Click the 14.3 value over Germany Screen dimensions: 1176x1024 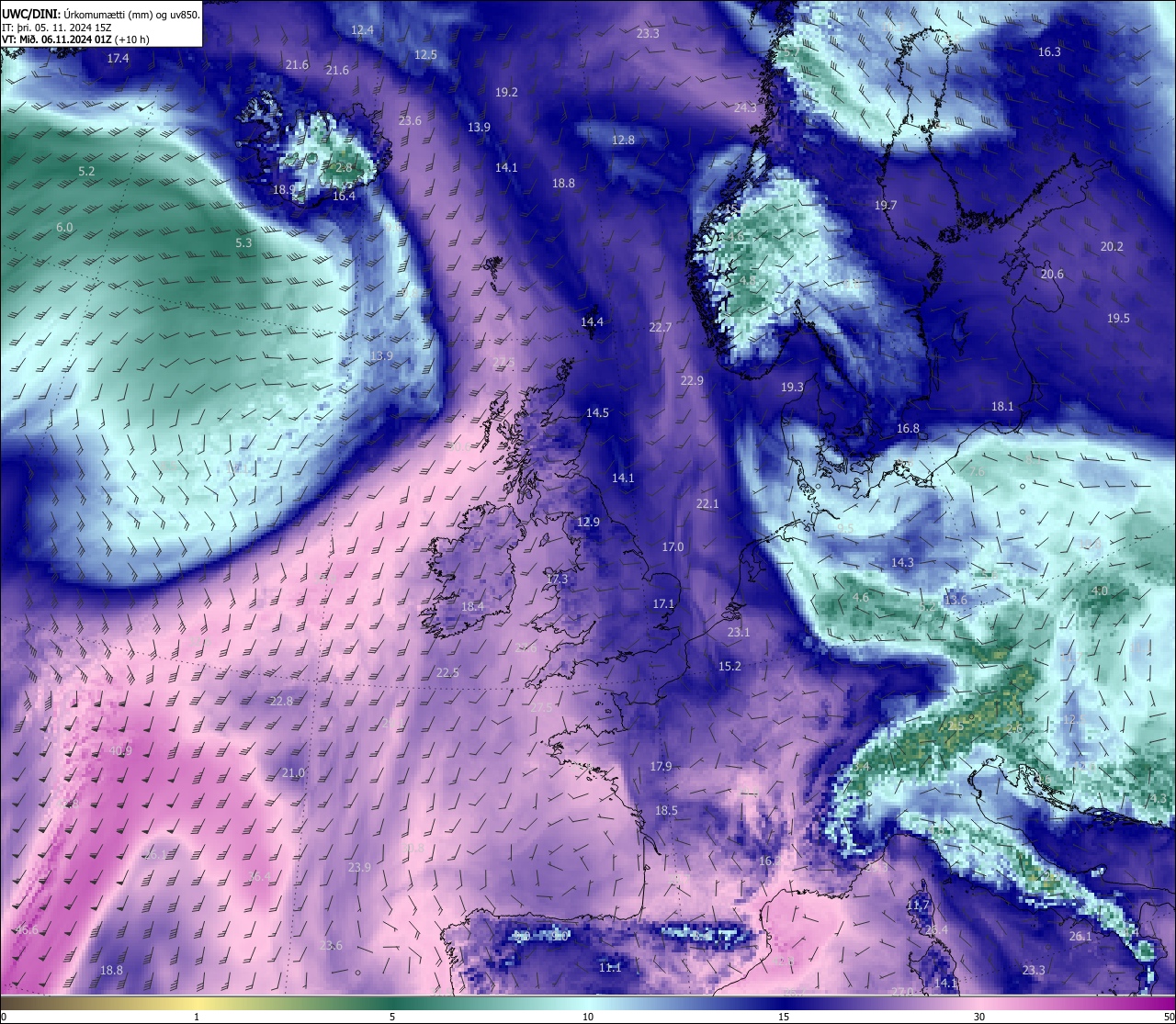902,562
